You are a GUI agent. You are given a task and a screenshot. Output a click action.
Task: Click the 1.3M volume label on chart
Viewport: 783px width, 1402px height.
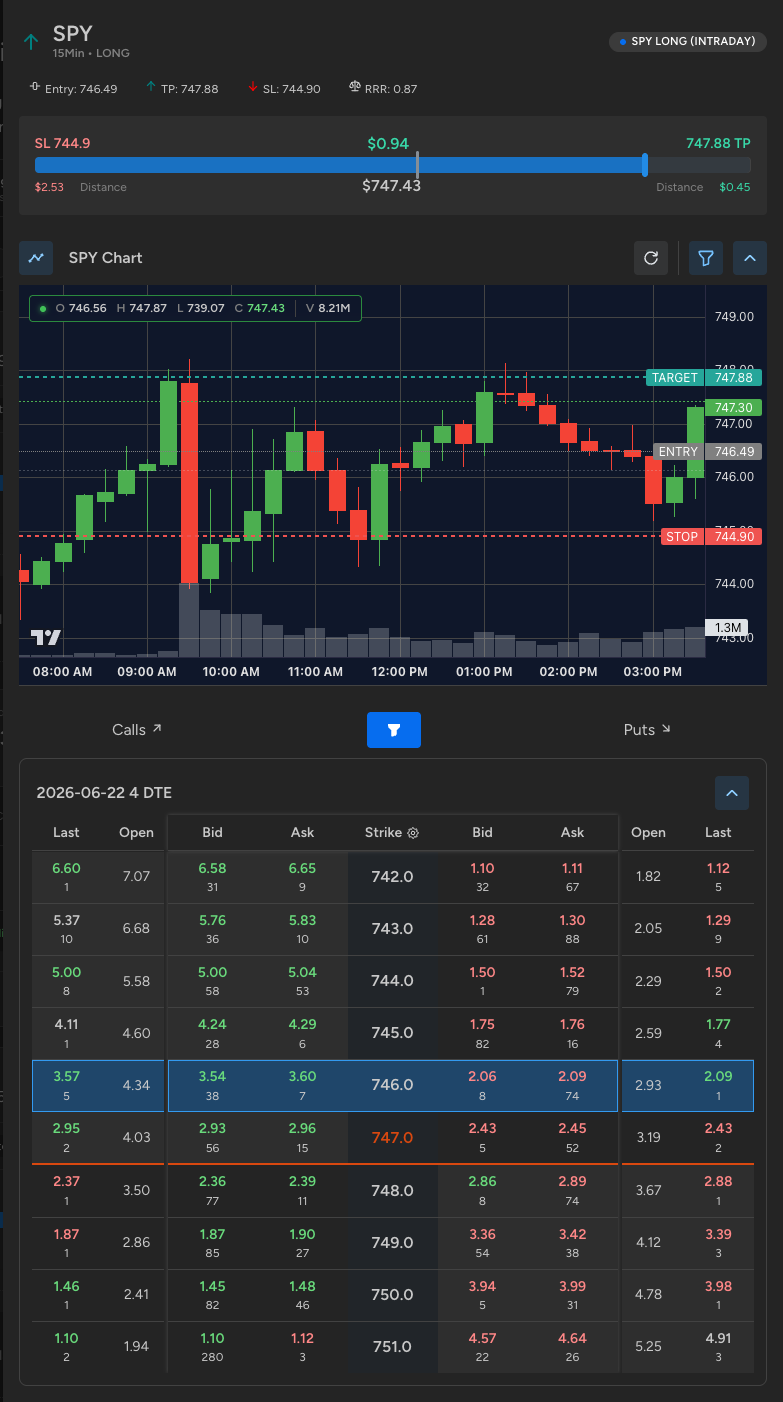tap(725, 627)
